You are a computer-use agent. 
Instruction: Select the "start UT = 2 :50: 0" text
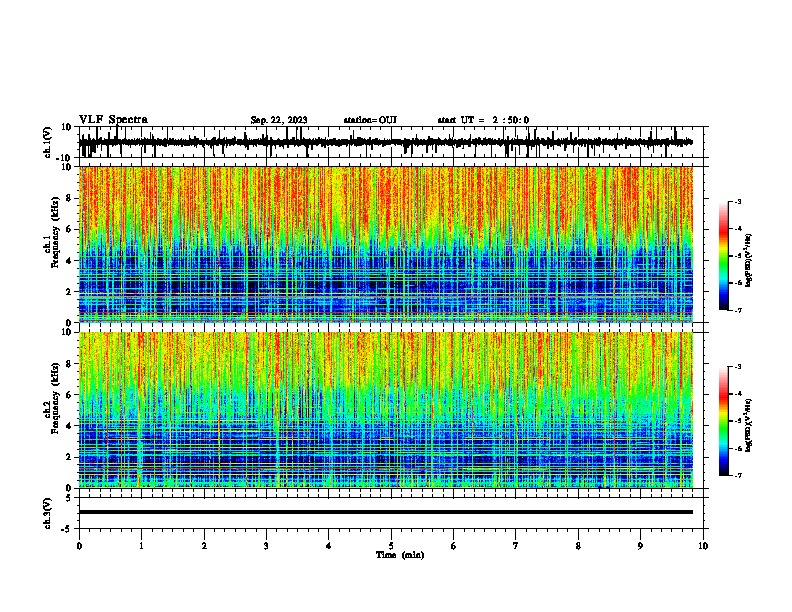[483, 120]
